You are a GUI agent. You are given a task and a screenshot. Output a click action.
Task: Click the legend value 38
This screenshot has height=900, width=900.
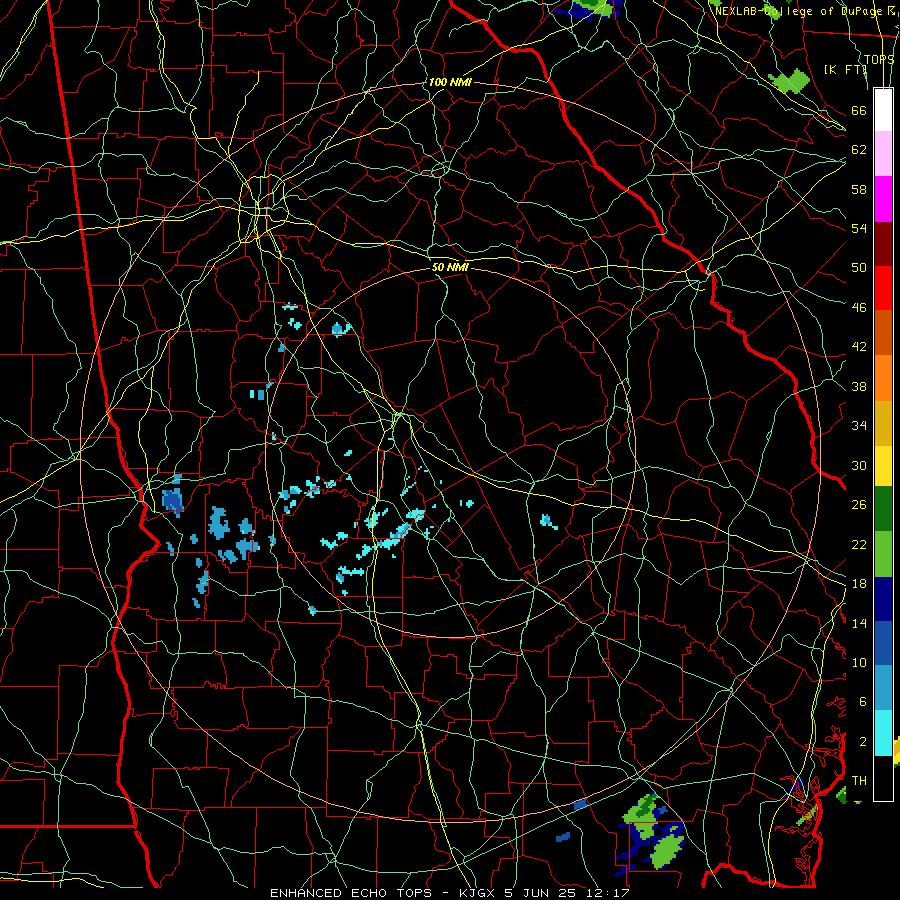pyautogui.click(x=859, y=386)
